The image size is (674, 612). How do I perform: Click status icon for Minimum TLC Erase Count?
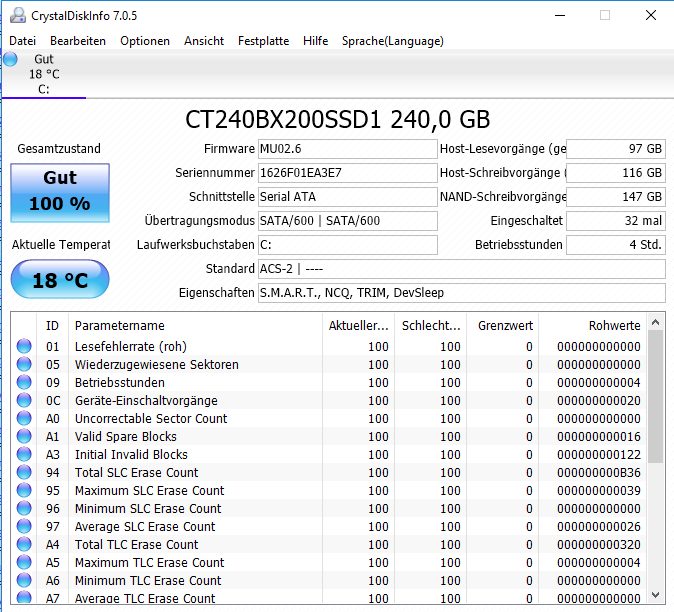[x=24, y=581]
